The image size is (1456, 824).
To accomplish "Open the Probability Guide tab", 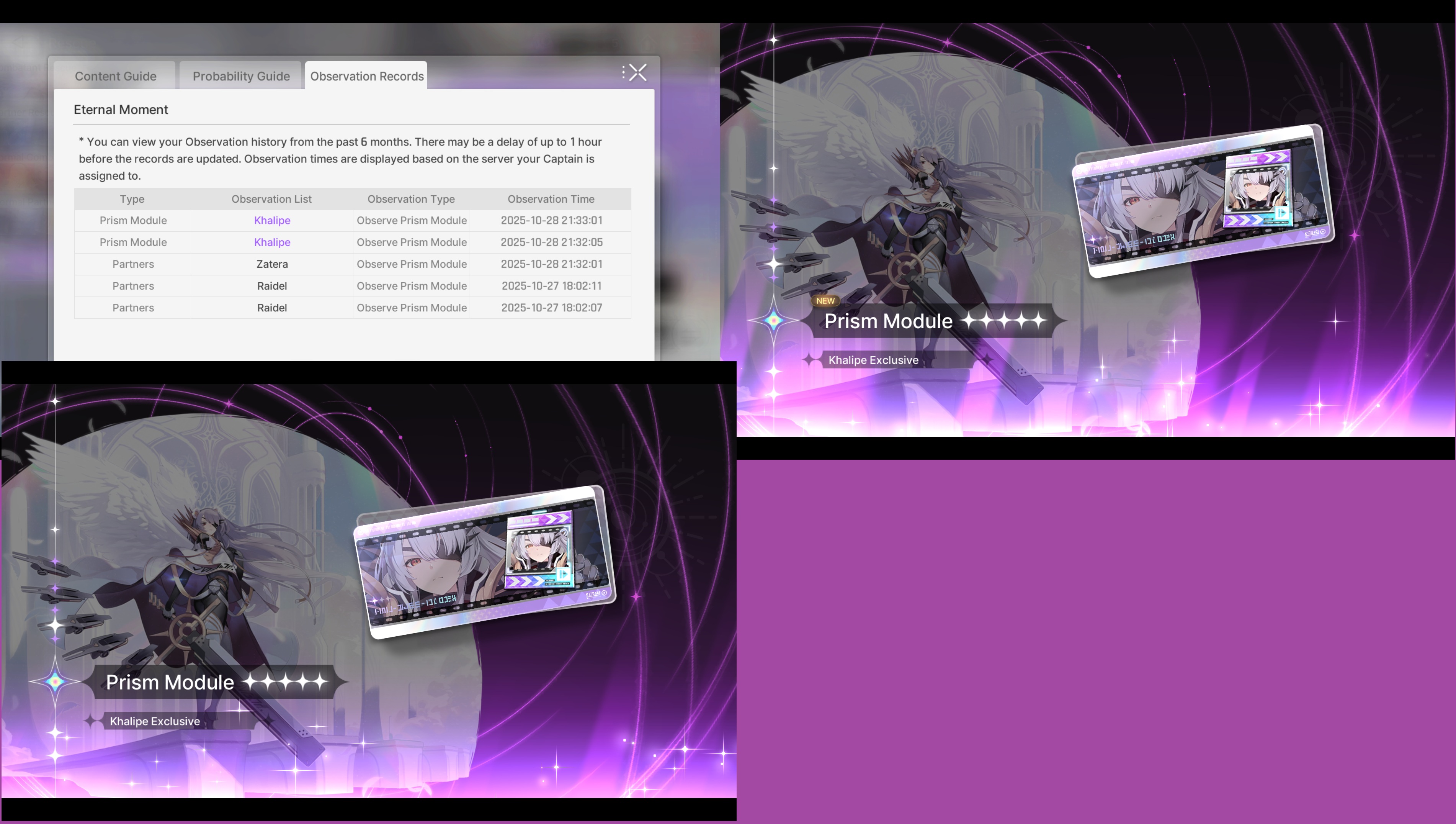I will [241, 76].
